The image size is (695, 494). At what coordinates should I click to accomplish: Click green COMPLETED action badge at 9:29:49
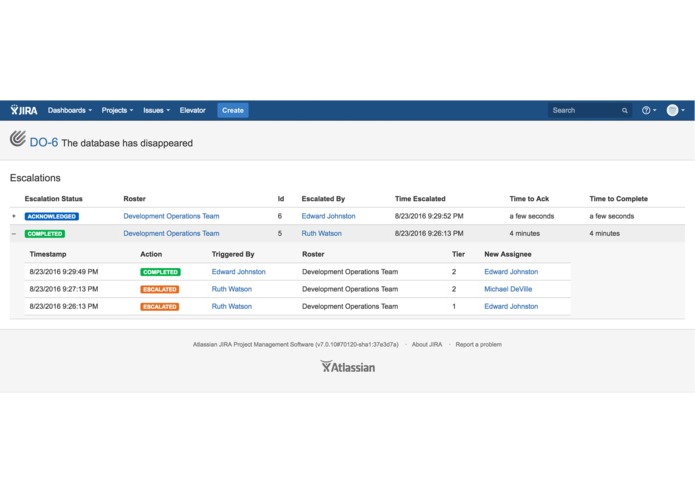click(160, 272)
